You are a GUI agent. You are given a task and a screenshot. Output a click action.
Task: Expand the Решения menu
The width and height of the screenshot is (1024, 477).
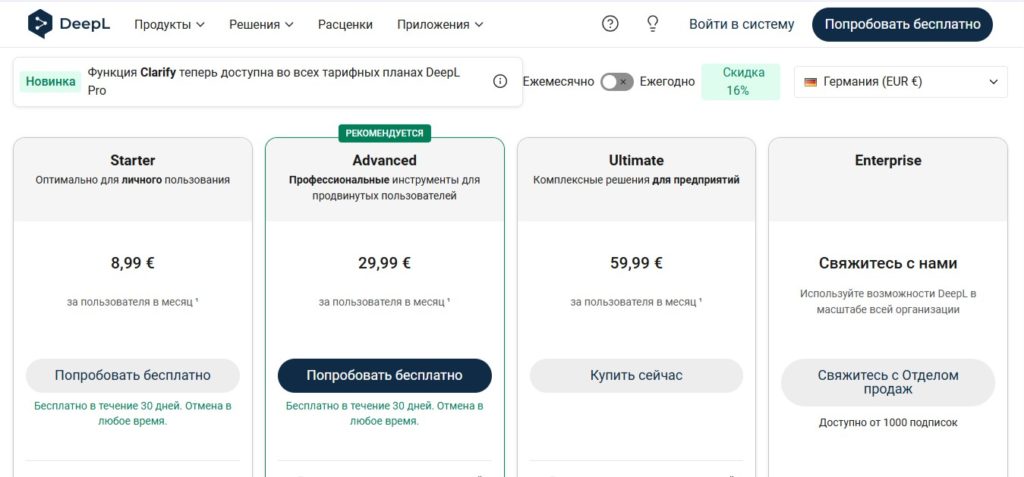pos(261,25)
